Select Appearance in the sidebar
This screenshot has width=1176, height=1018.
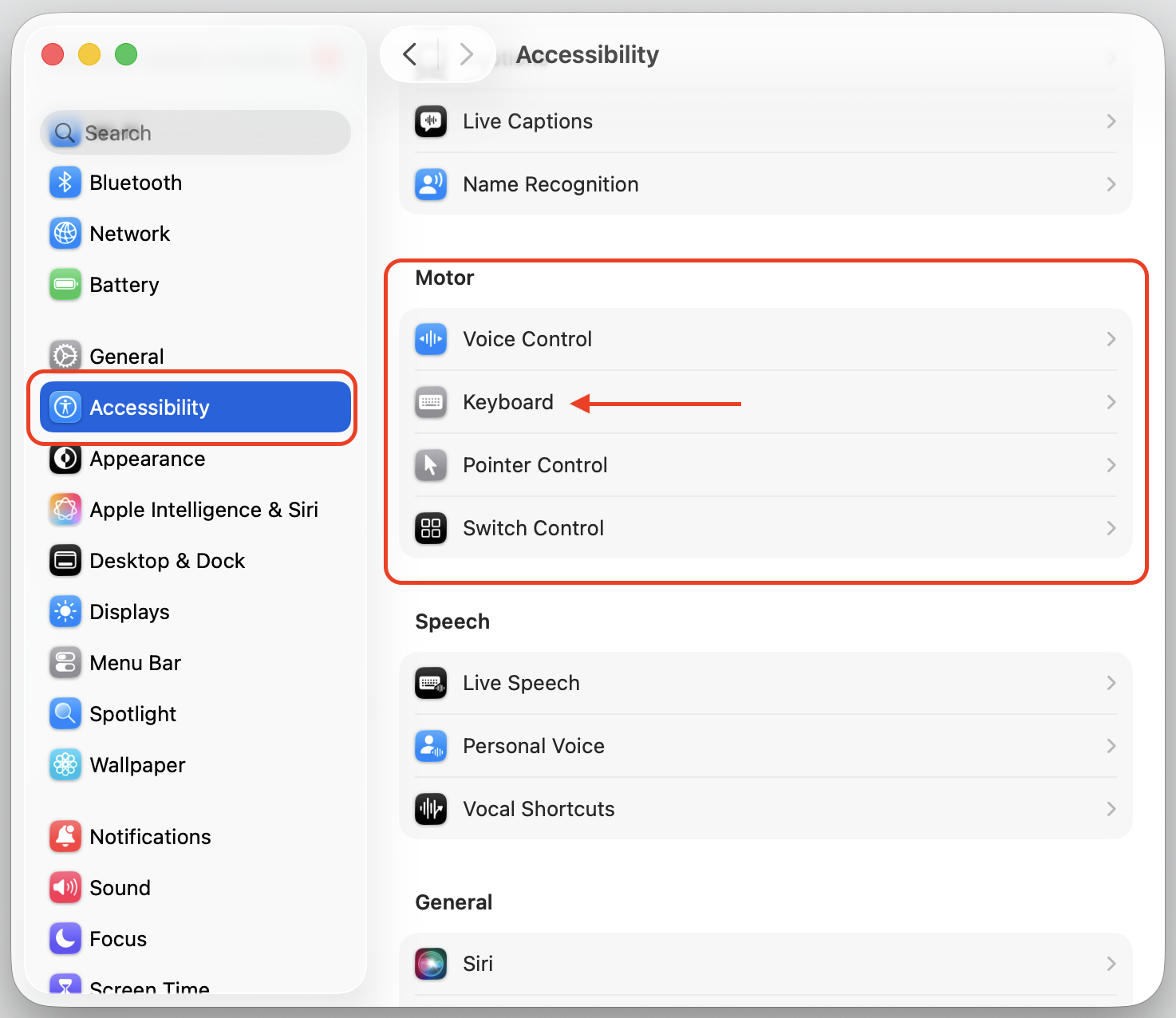coord(195,459)
